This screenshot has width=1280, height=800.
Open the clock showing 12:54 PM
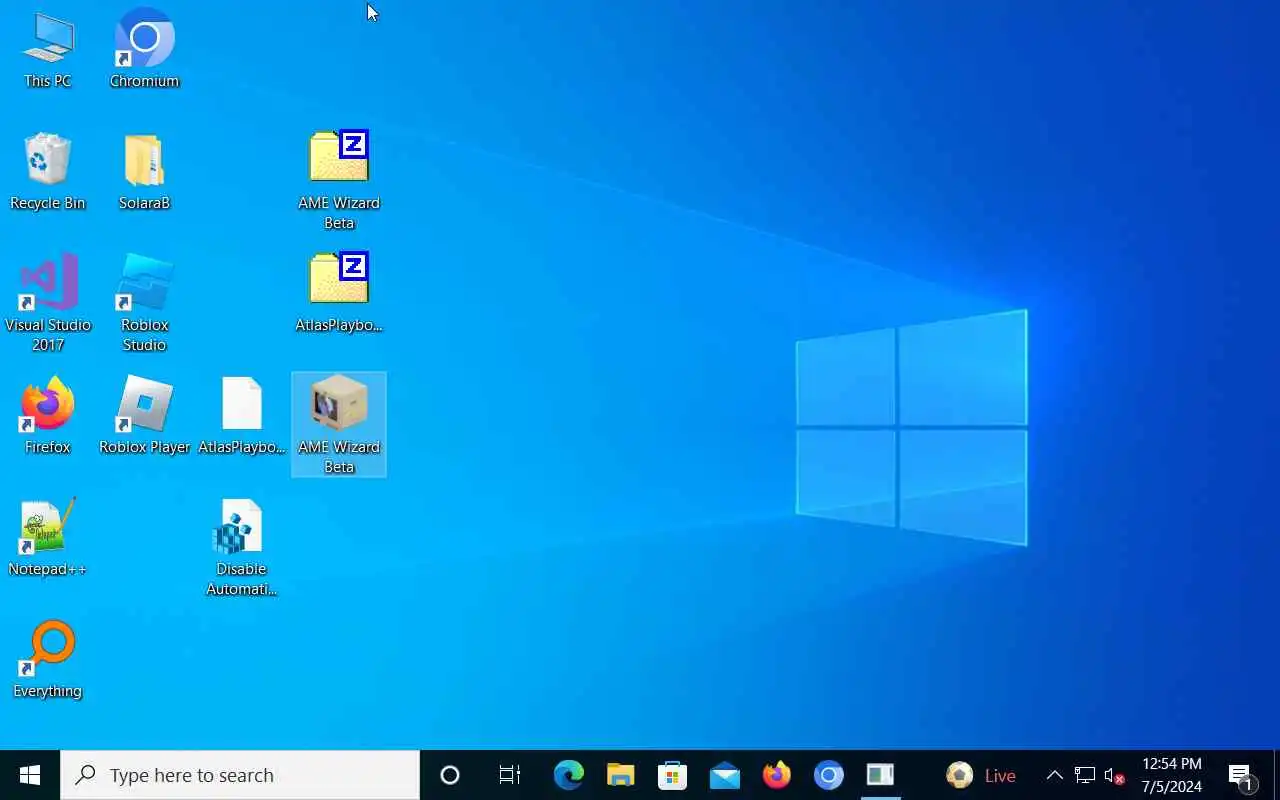pos(1172,775)
